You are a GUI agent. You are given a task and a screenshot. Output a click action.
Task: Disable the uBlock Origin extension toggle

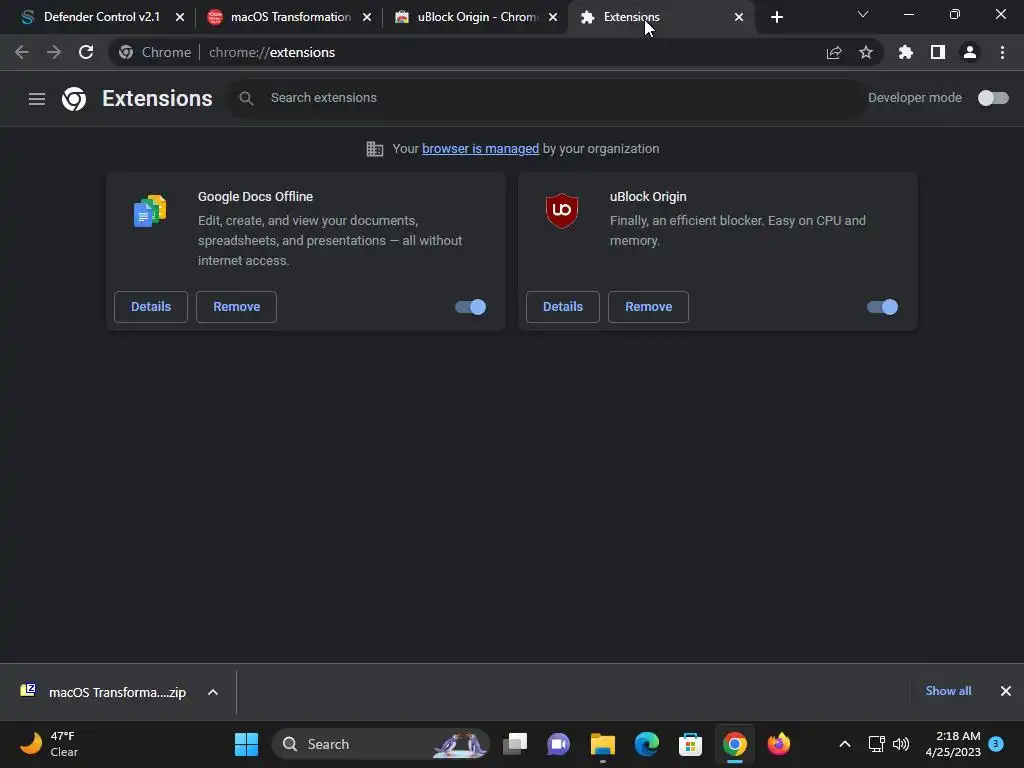click(882, 307)
